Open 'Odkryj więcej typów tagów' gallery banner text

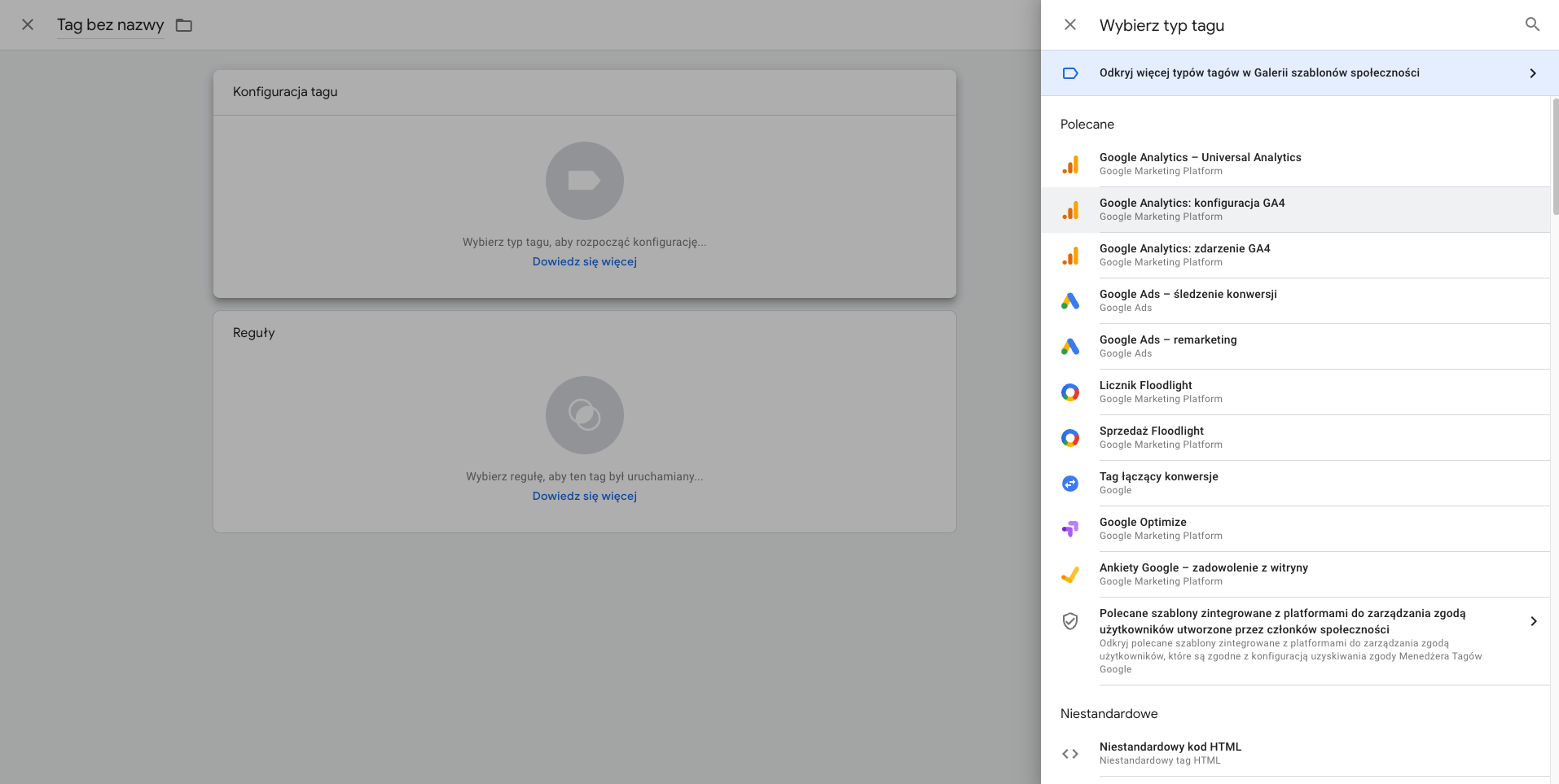pos(1259,72)
